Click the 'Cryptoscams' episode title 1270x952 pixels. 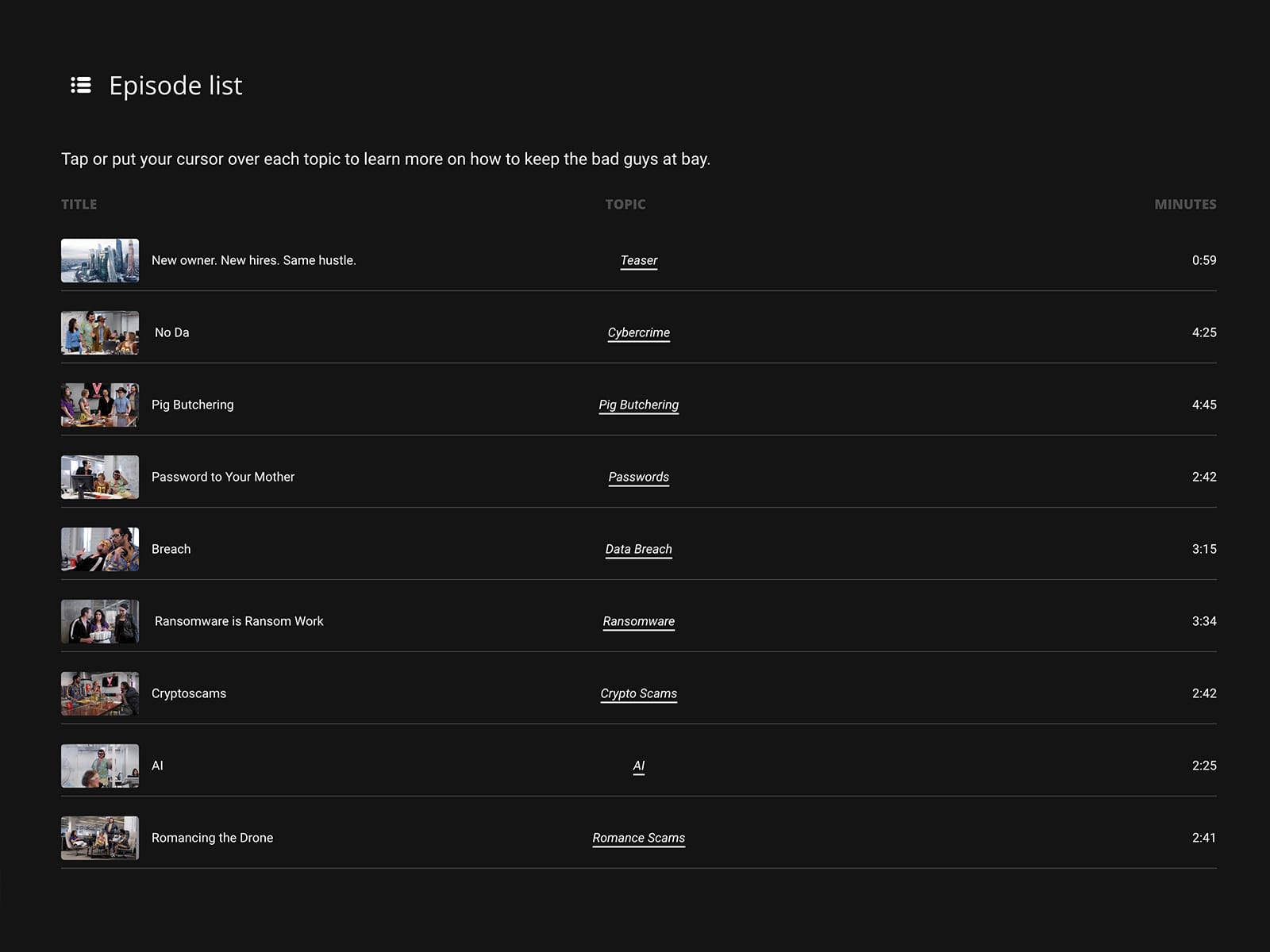[189, 693]
